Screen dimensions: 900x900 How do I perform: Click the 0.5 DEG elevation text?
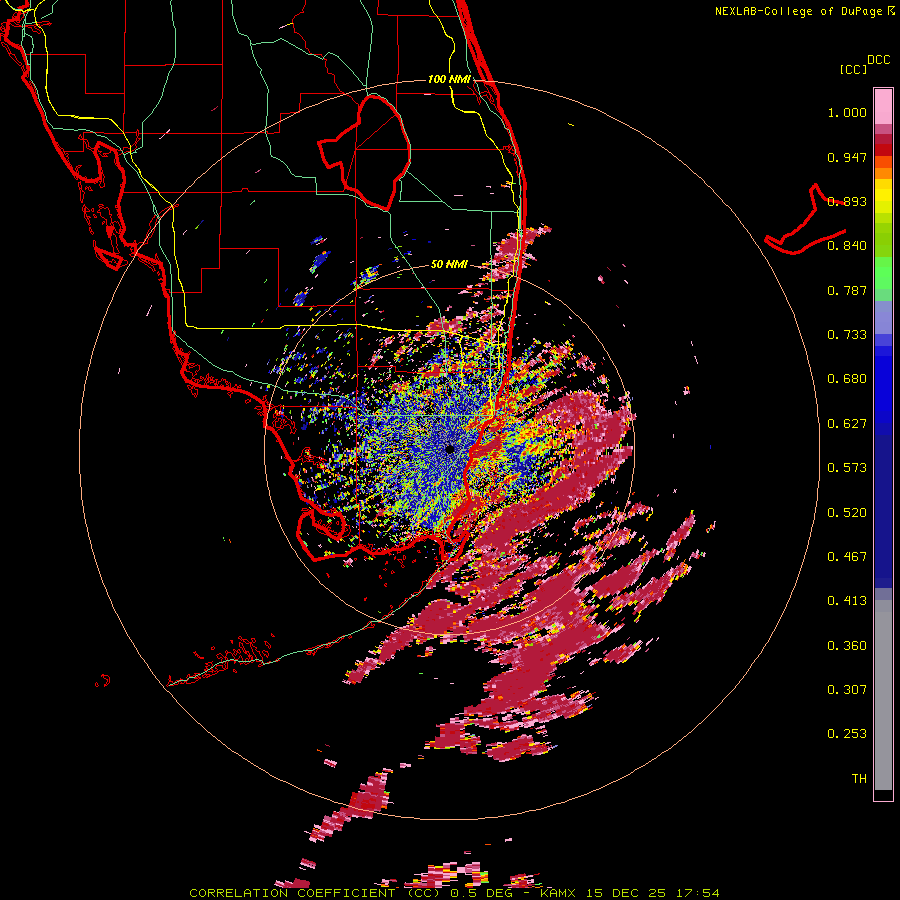coord(481,893)
